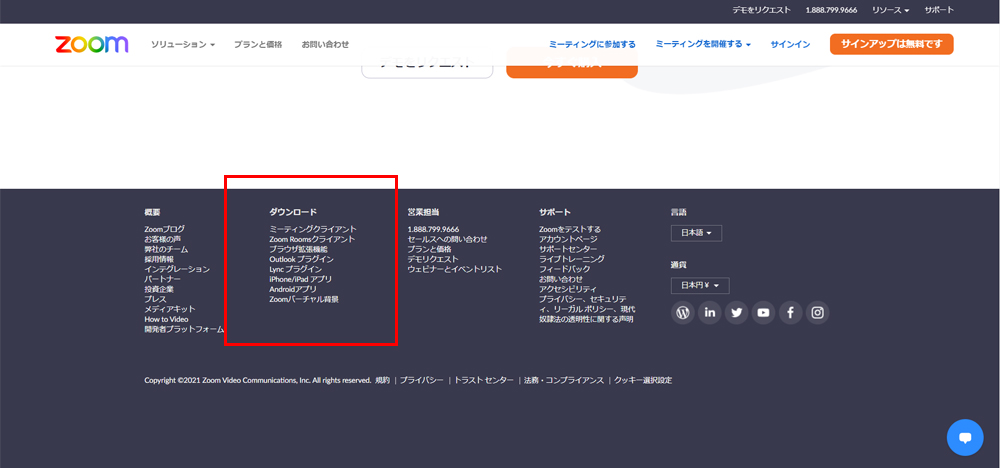Open パートナー footer link

click(163, 279)
